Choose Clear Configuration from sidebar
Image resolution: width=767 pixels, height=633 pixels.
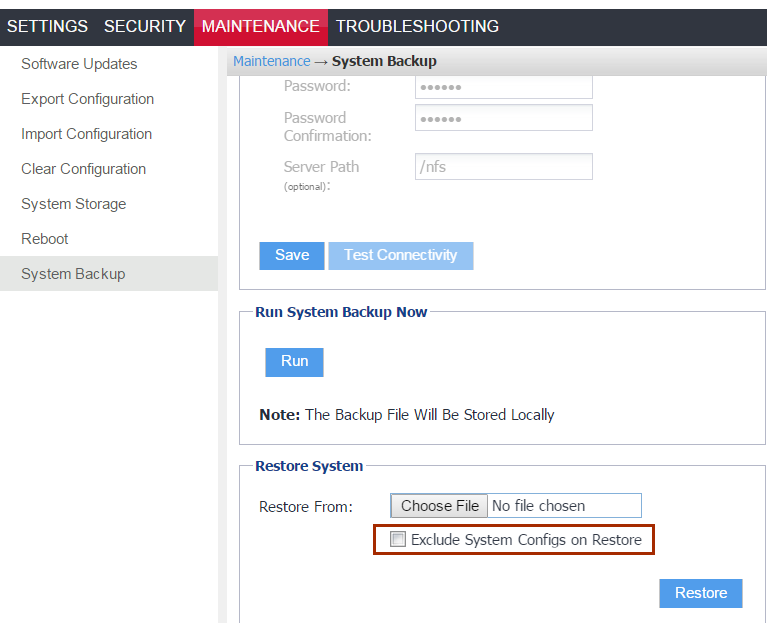pos(83,169)
